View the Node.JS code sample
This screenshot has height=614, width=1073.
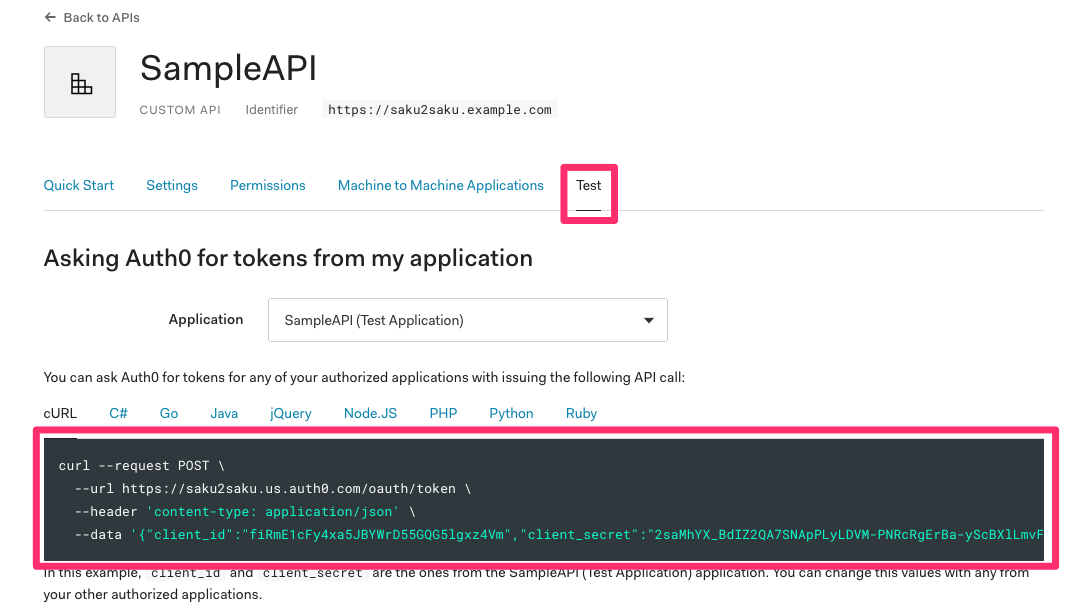pos(370,413)
